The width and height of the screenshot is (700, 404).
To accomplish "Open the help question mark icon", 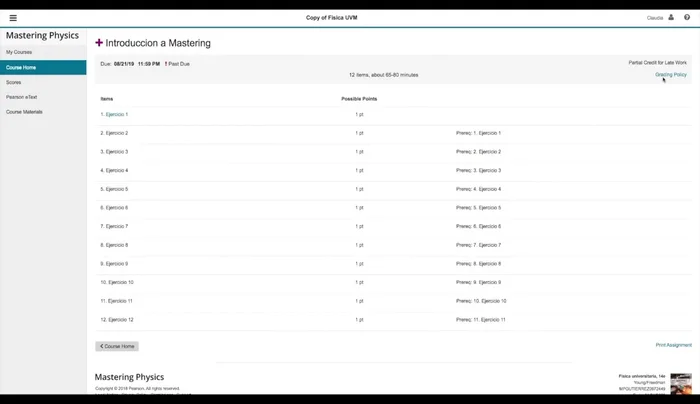I will point(687,17).
